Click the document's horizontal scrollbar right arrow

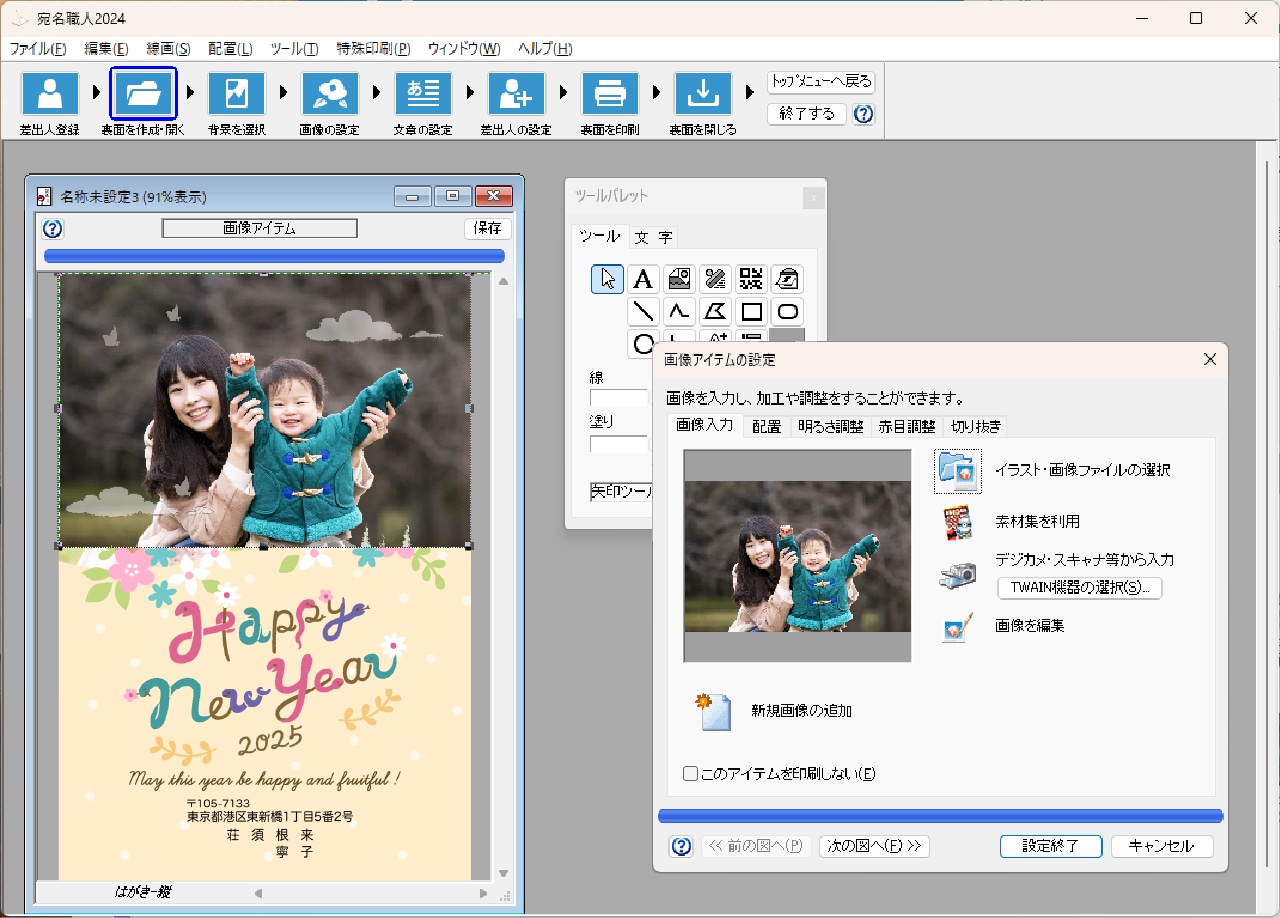[x=483, y=893]
